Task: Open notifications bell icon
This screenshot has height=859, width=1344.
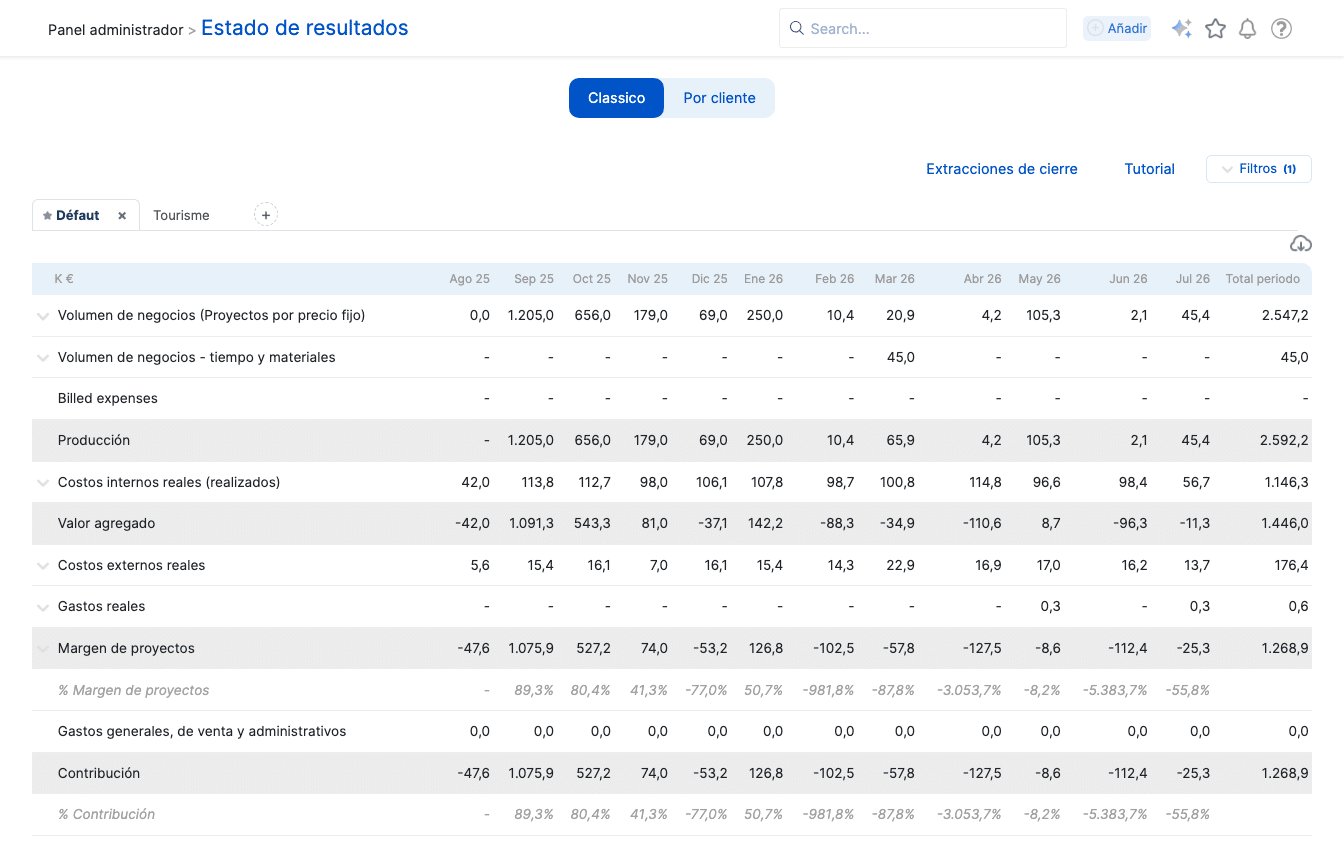Action: [x=1247, y=29]
